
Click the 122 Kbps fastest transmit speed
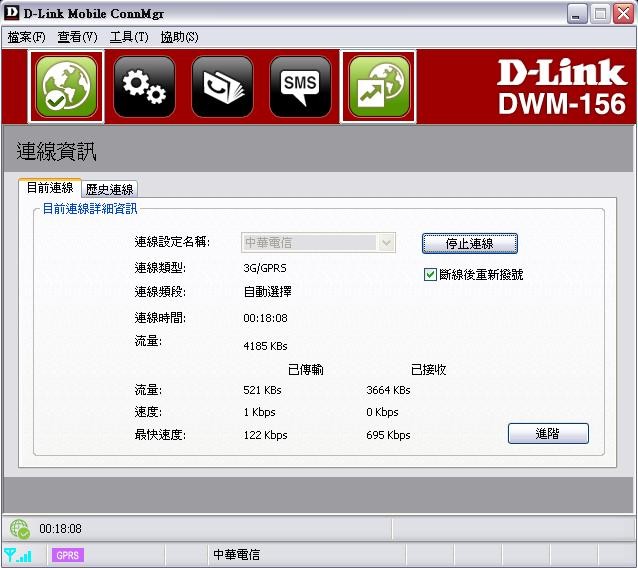(x=265, y=435)
